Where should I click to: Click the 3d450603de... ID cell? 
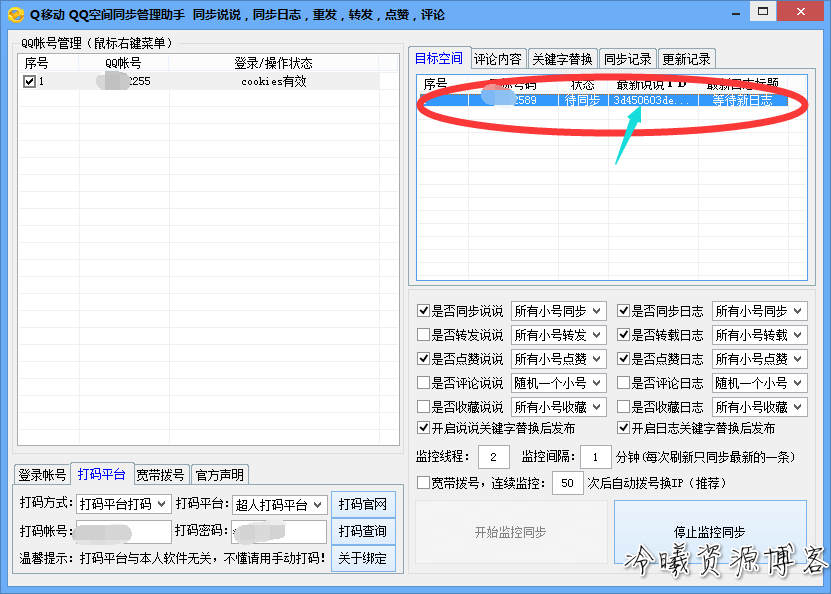[652, 100]
